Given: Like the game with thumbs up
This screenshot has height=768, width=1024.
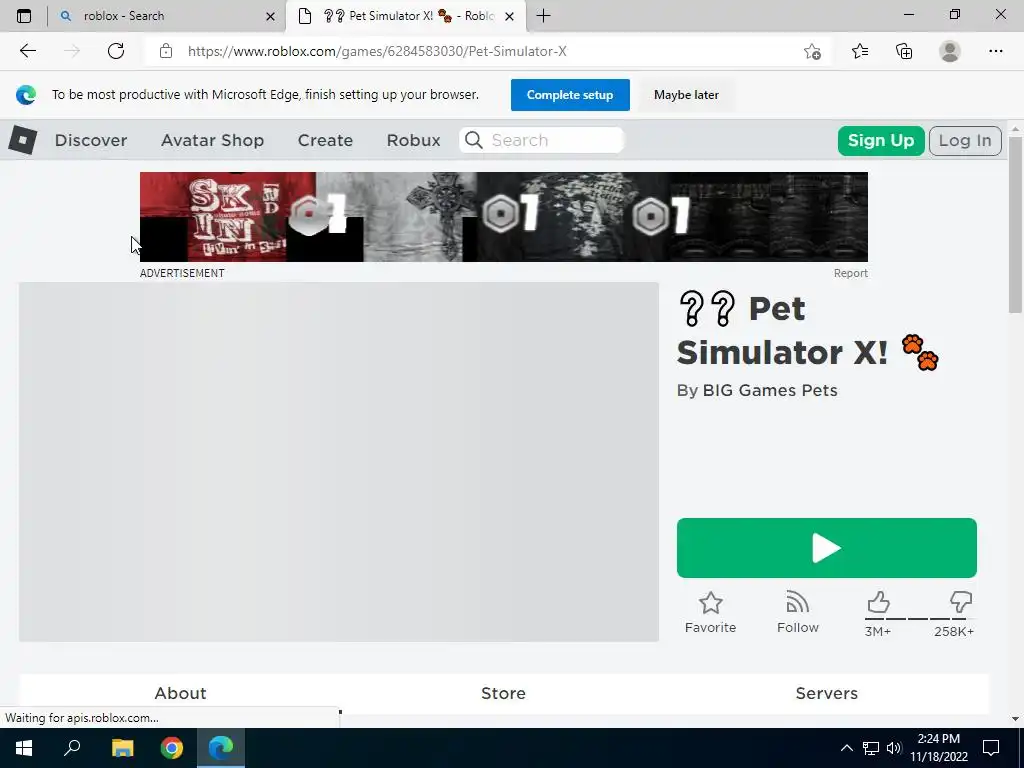Looking at the screenshot, I should coord(878,601).
